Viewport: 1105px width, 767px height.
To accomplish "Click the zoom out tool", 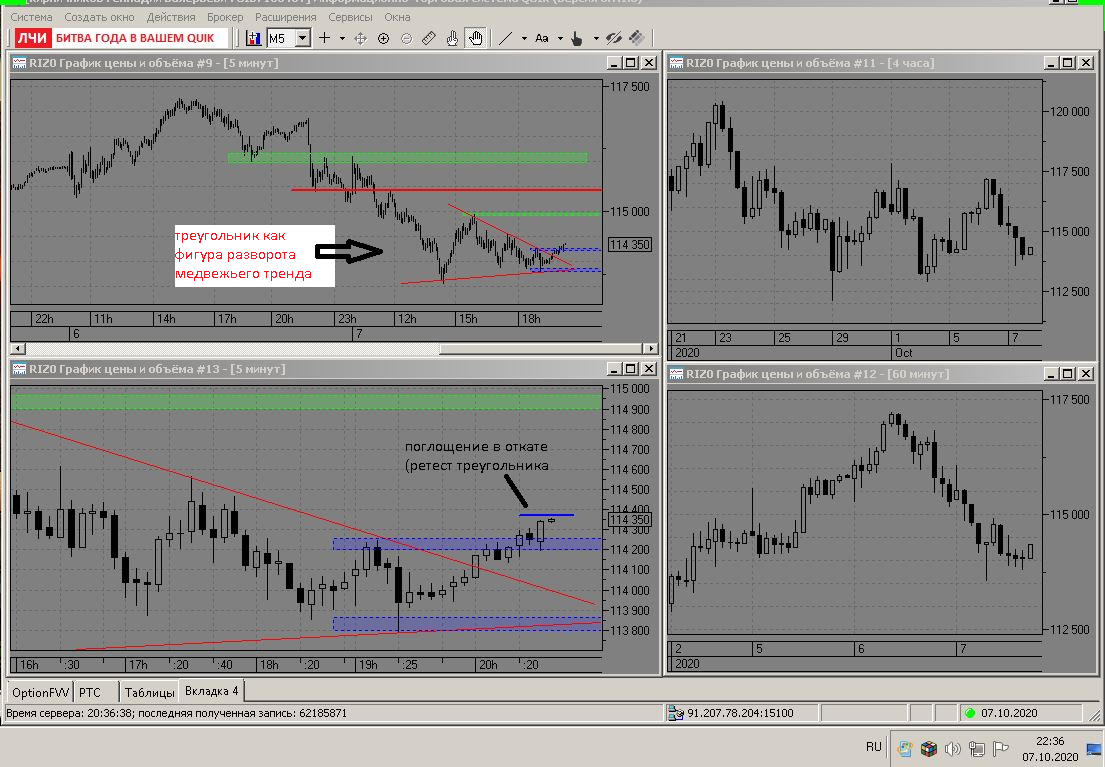I will pos(407,38).
